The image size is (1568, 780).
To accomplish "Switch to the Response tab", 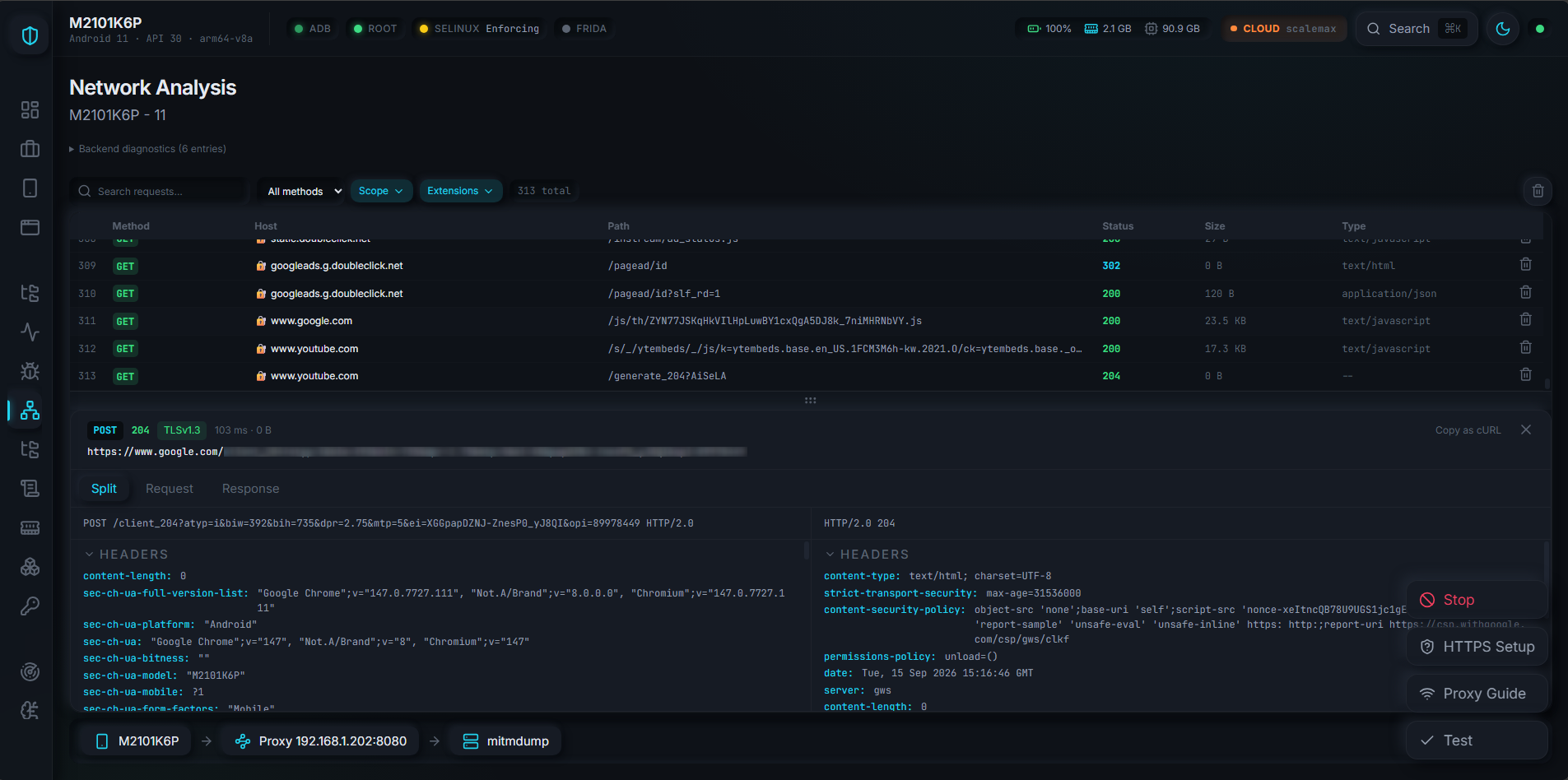I will pyautogui.click(x=250, y=489).
